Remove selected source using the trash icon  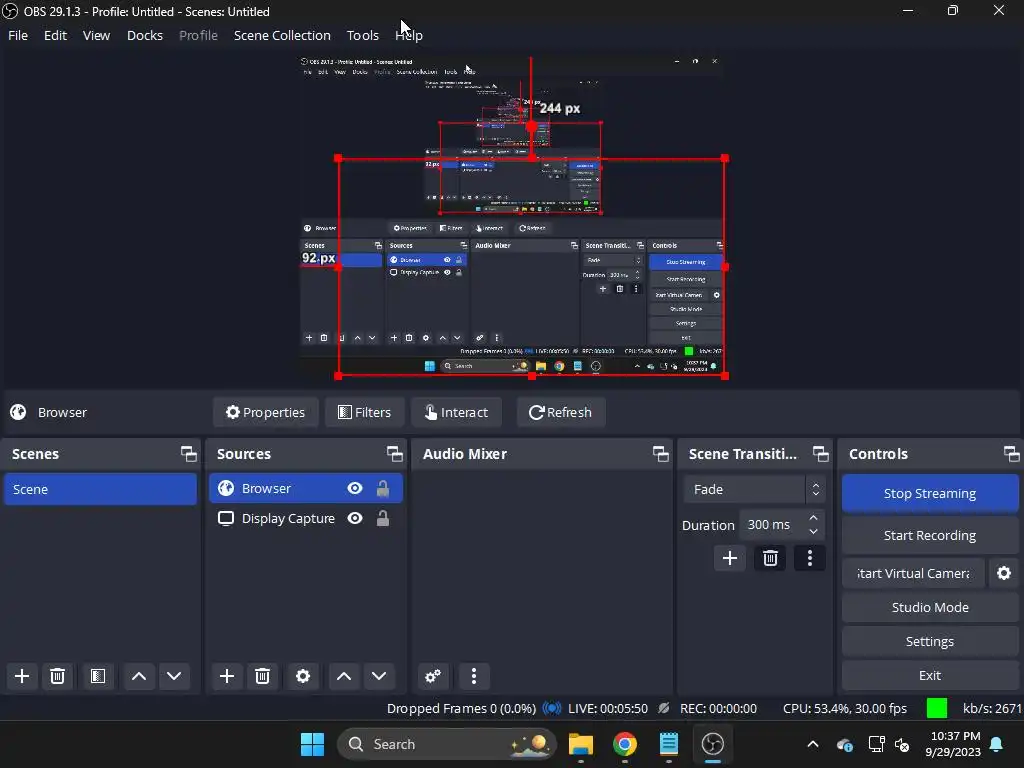point(263,676)
